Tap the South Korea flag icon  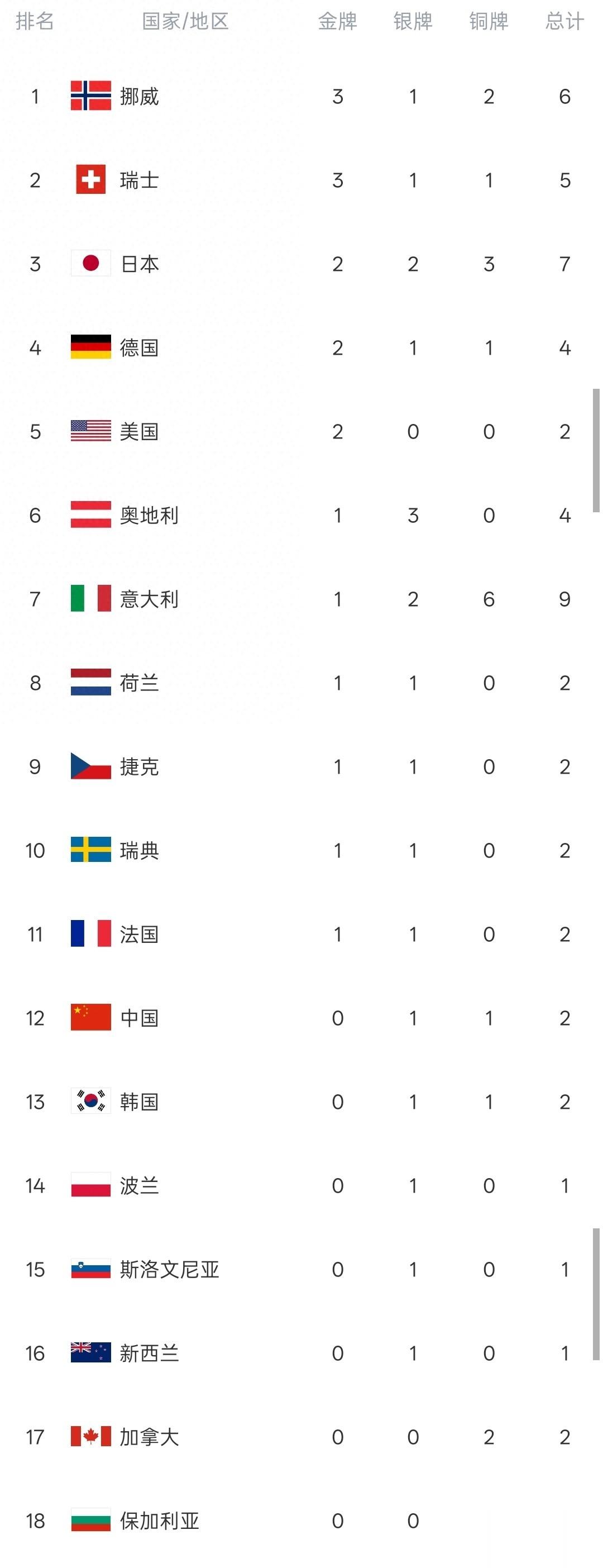pos(90,1100)
